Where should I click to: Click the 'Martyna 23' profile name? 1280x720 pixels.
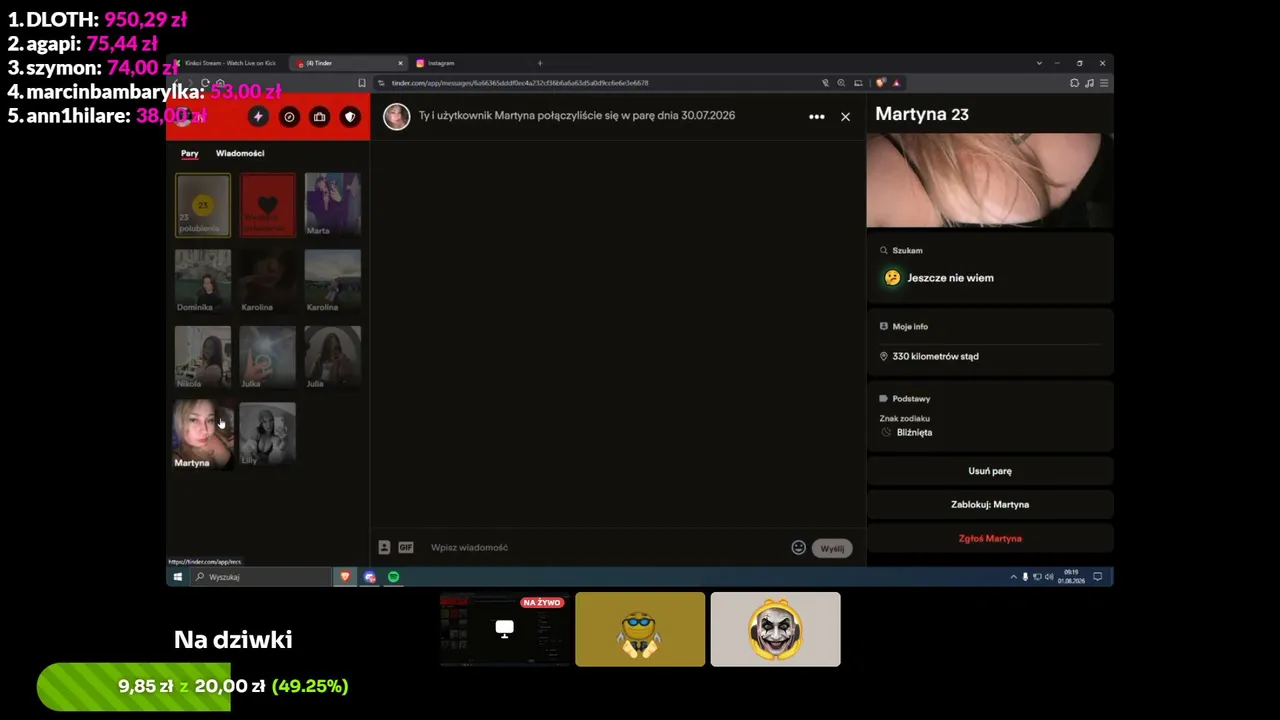pos(922,115)
